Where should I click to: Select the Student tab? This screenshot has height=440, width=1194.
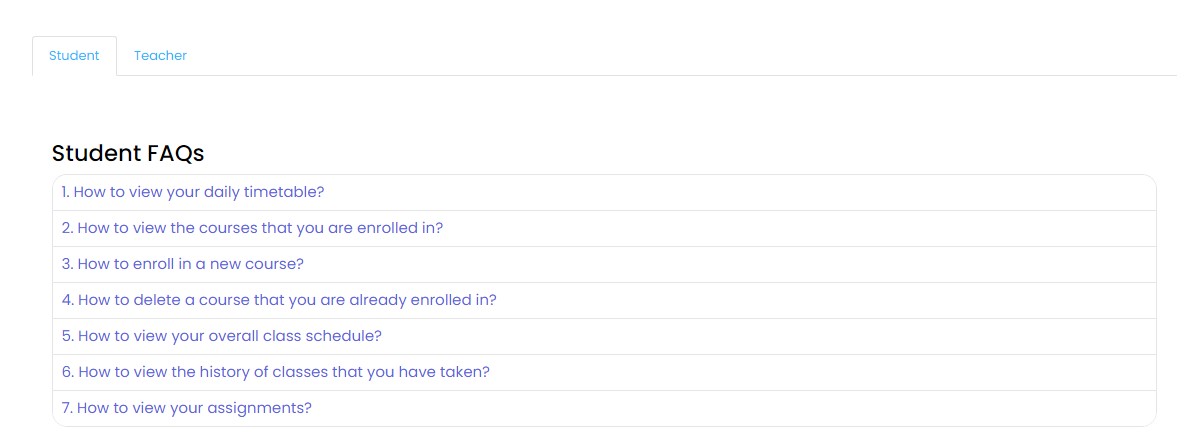point(74,56)
